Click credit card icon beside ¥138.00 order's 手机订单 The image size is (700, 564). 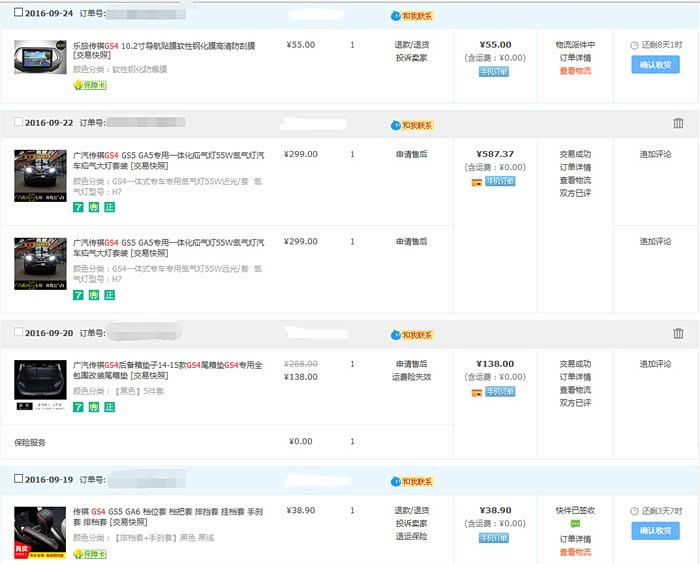[477, 392]
